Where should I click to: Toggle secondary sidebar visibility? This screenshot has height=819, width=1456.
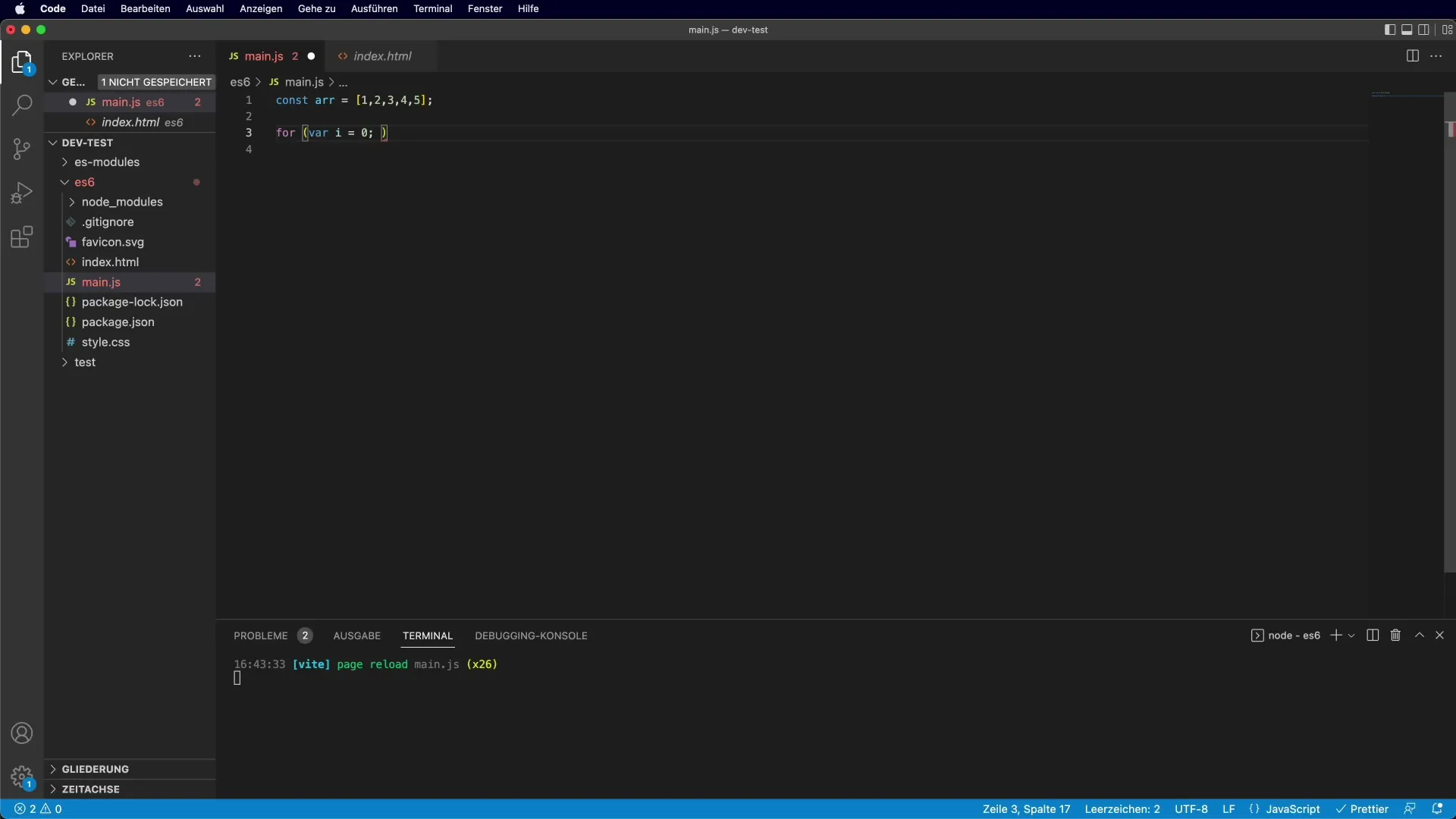click(1424, 30)
